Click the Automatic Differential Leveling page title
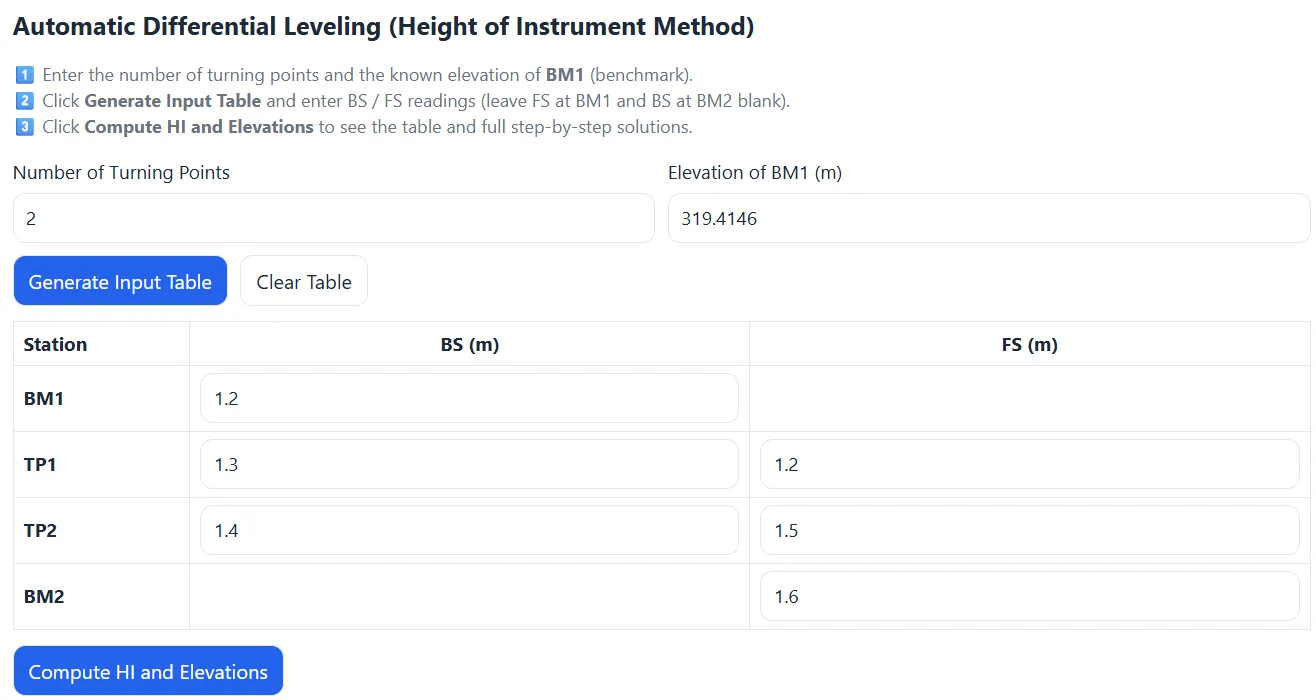This screenshot has height=700, width=1316. click(x=383, y=27)
